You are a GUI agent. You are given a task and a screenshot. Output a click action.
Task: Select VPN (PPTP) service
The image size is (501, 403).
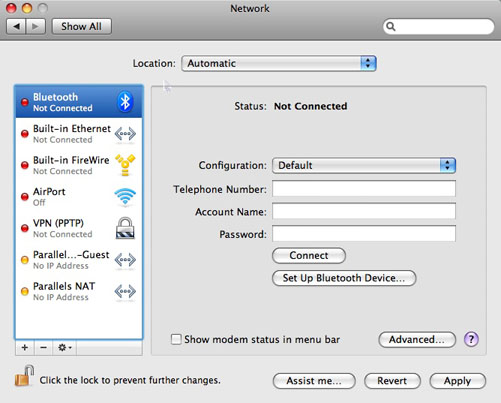click(79, 228)
